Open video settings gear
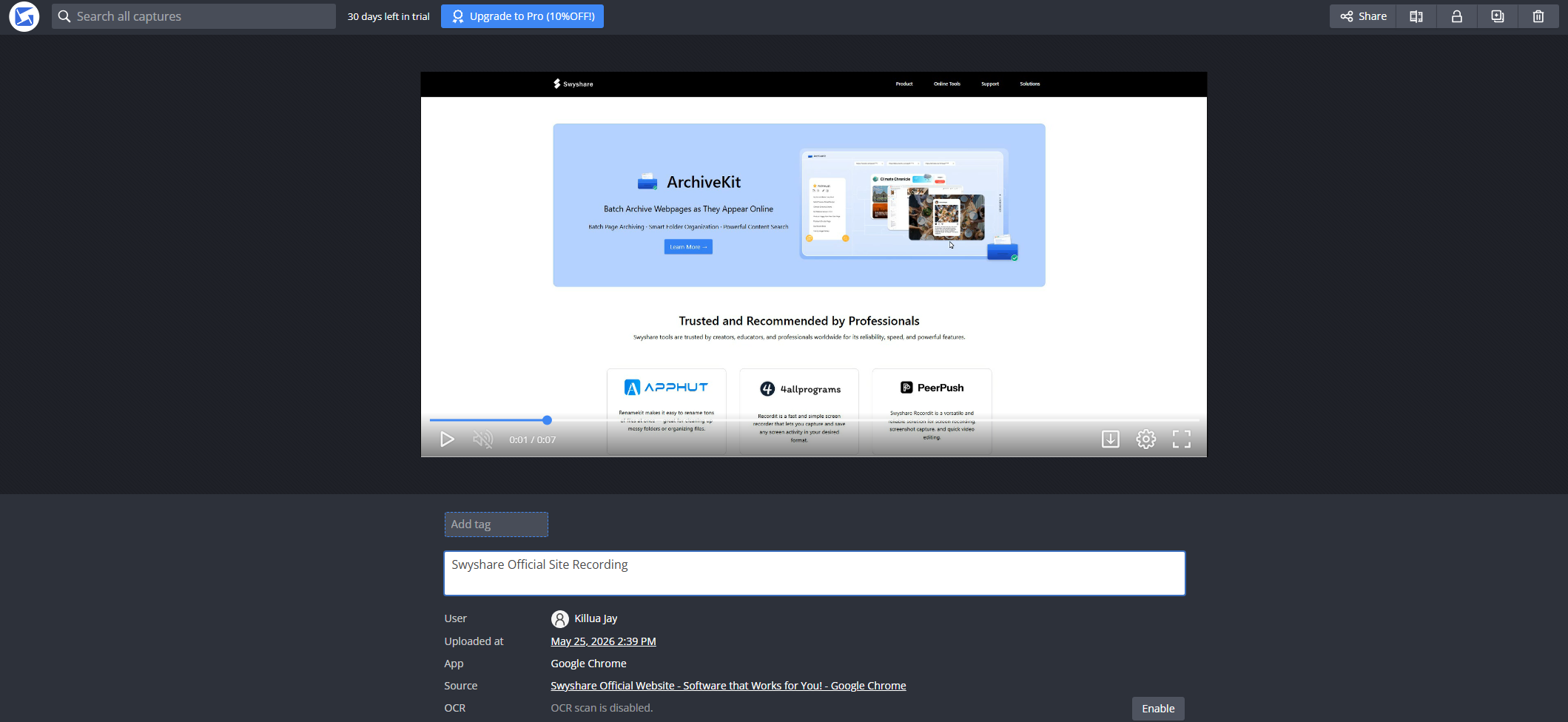1568x722 pixels. tap(1146, 439)
